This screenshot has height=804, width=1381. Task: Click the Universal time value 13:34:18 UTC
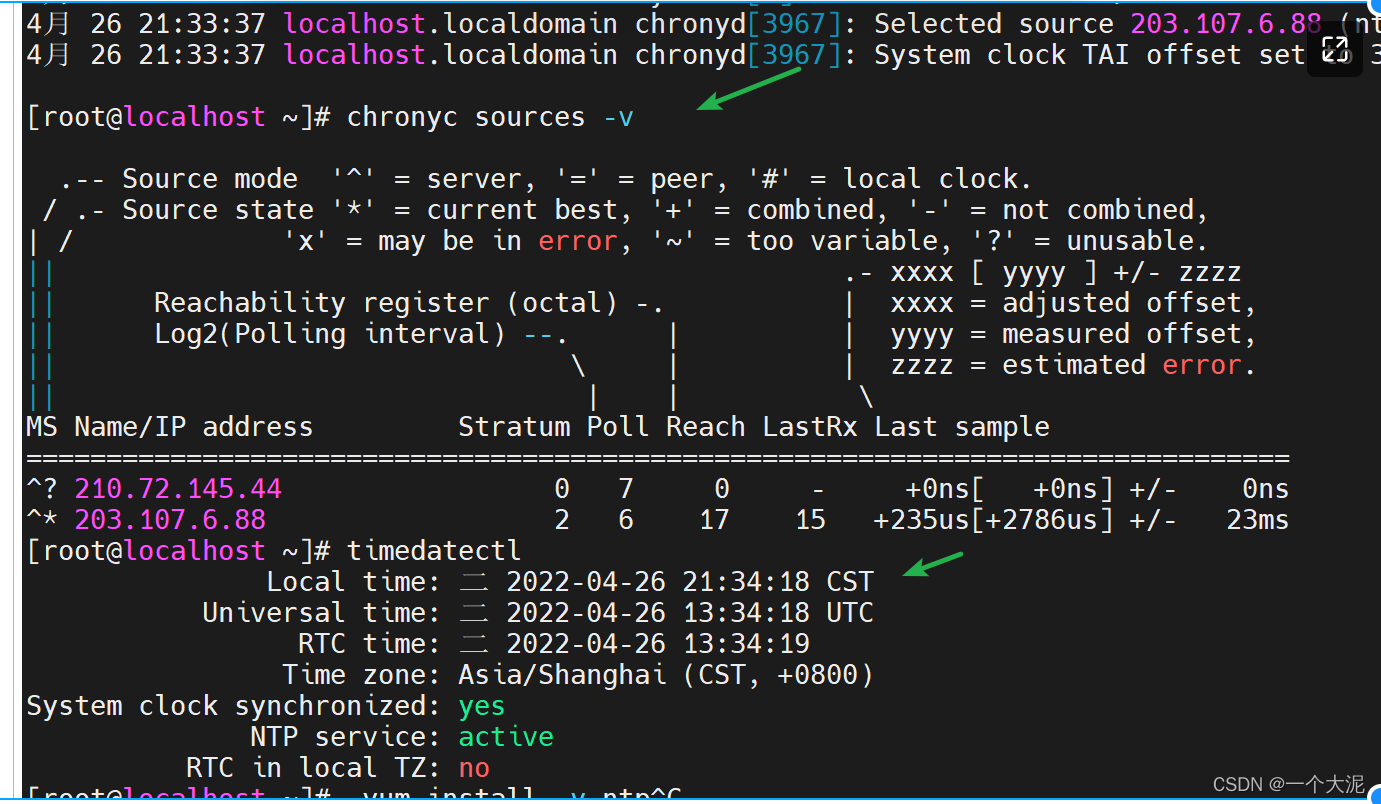[x=777, y=613]
